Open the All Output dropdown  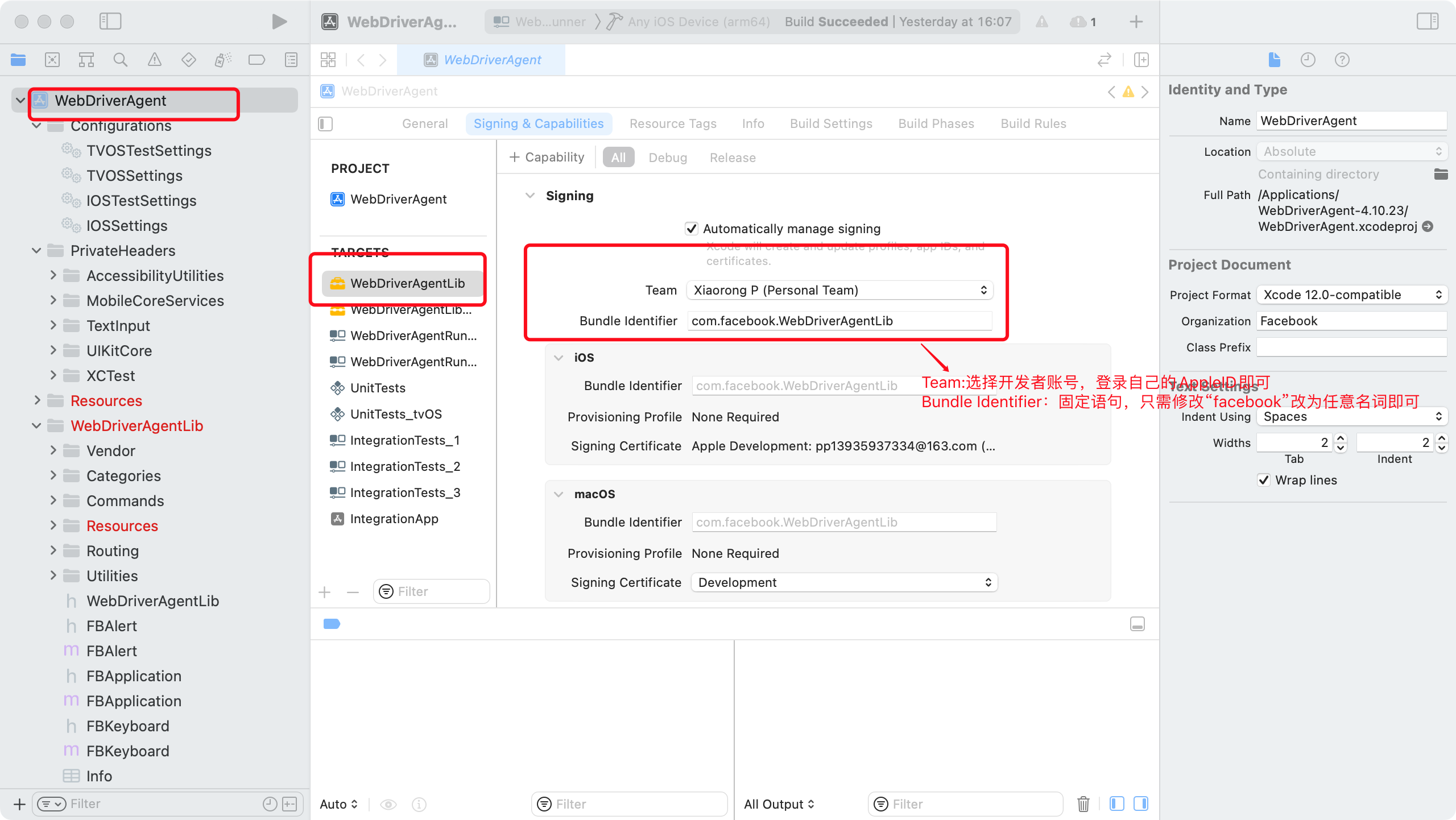pyautogui.click(x=779, y=804)
